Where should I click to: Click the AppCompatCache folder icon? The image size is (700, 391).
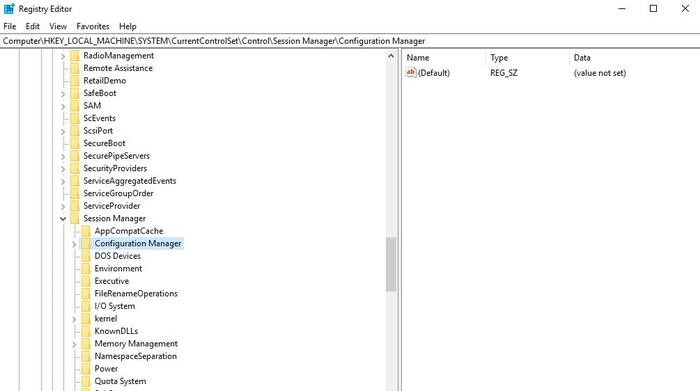(x=86, y=231)
